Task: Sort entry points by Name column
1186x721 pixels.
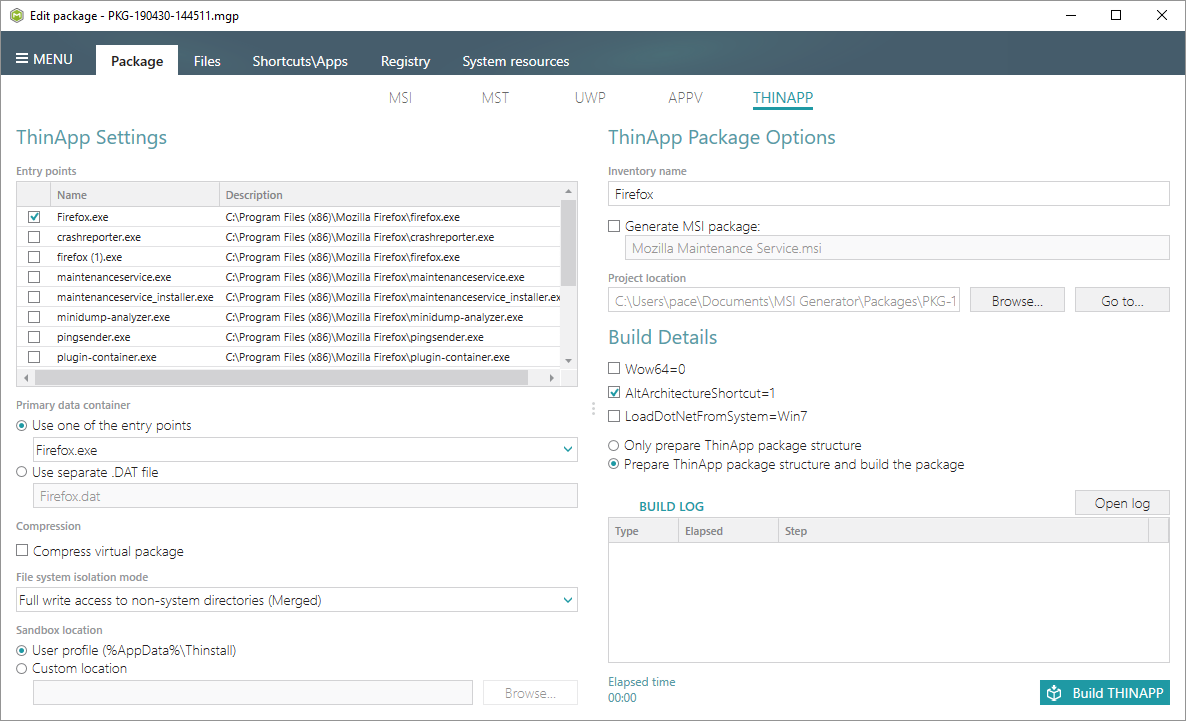Action: (135, 194)
